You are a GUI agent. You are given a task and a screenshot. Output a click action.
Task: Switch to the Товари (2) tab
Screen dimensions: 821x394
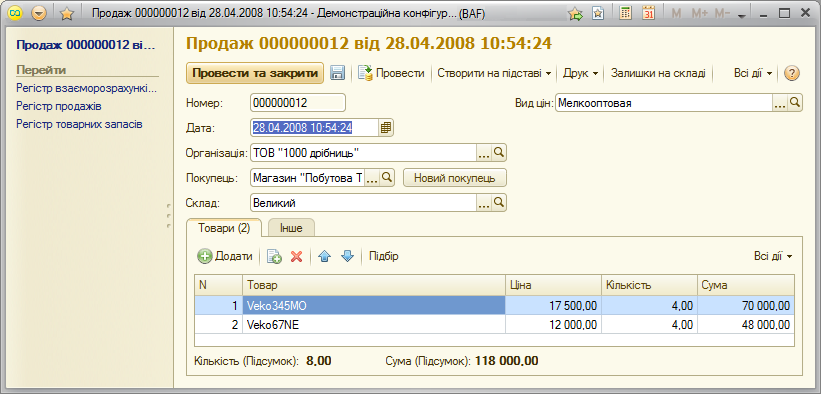click(x=224, y=228)
